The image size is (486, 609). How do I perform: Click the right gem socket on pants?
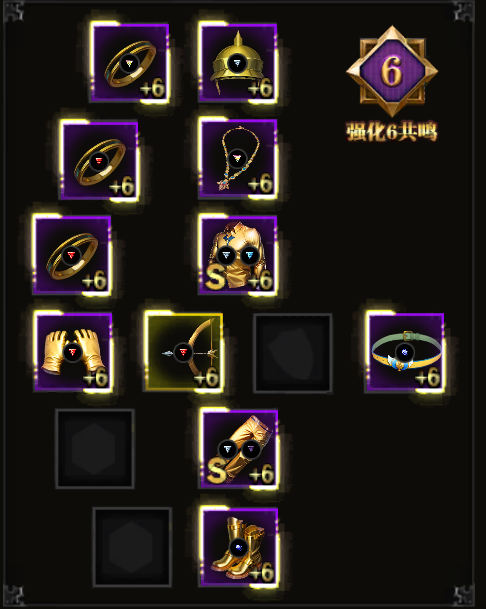coord(251,449)
